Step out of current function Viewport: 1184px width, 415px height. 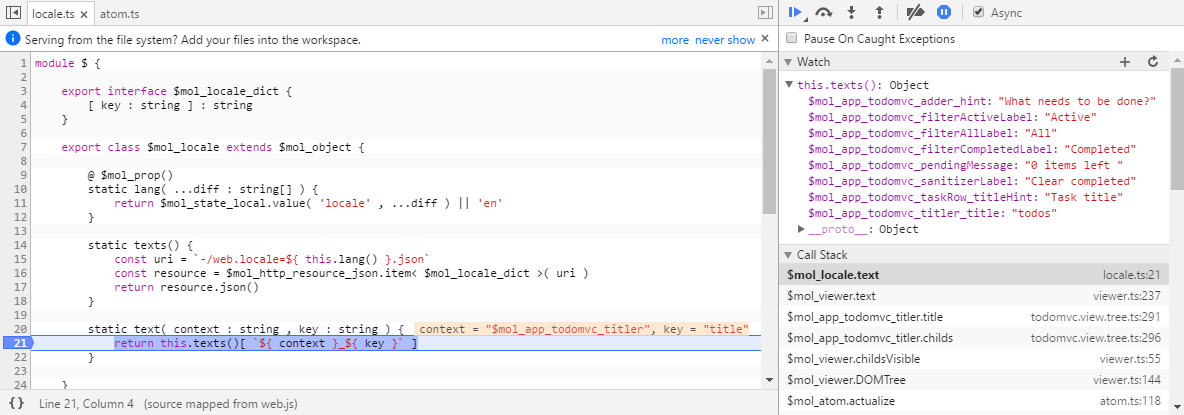tap(879, 13)
